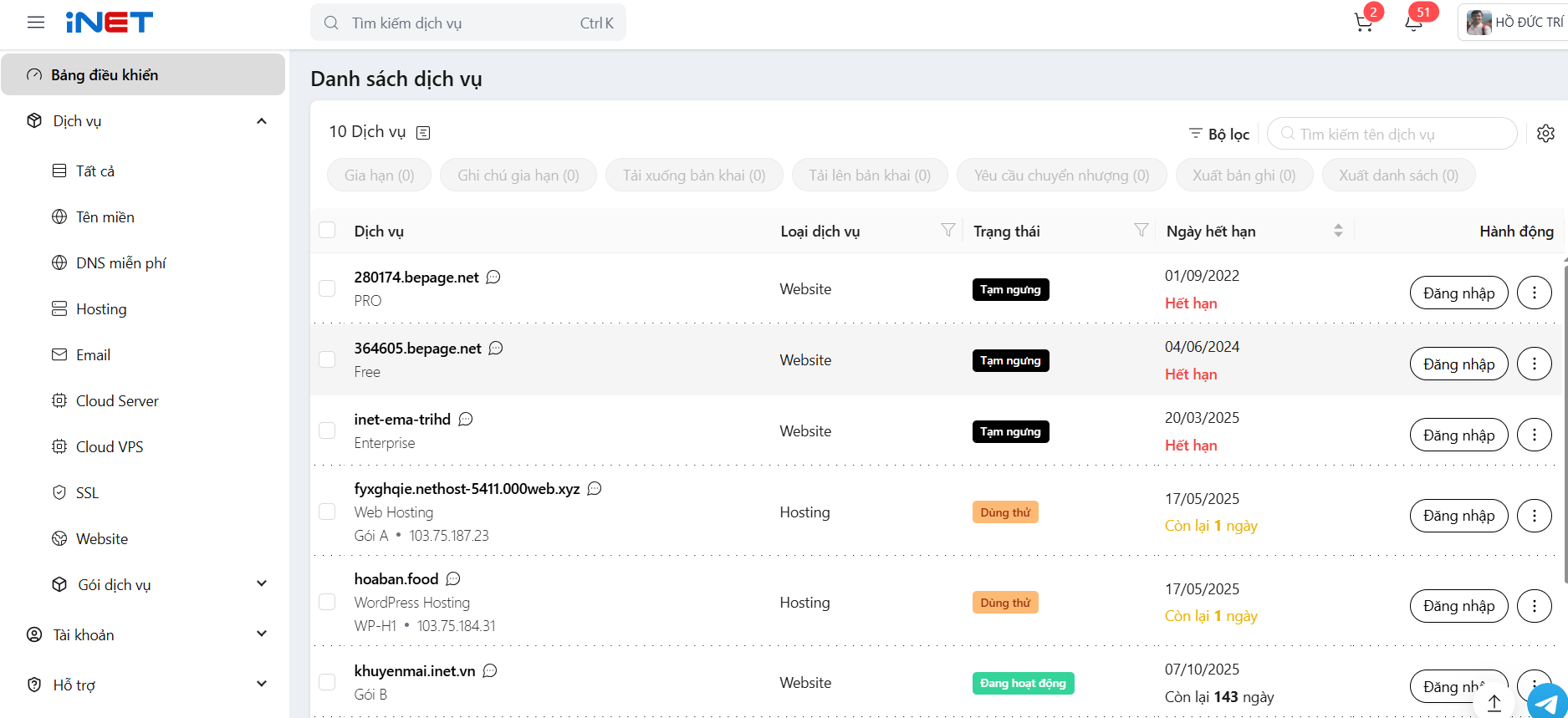Tick checkbox for khuyenmai.inet.vn
This screenshot has width=1568, height=718.
(327, 682)
